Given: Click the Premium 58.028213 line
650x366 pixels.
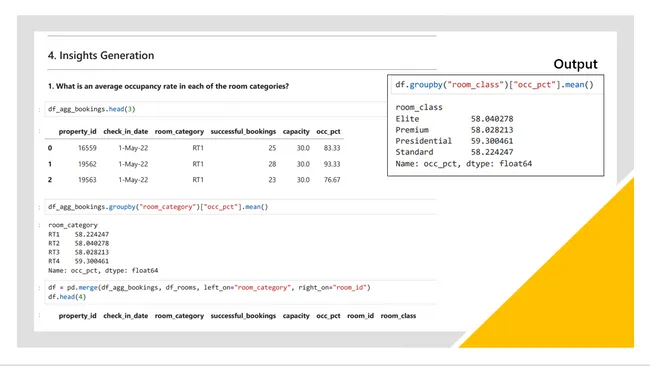Looking at the screenshot, I should (x=454, y=130).
